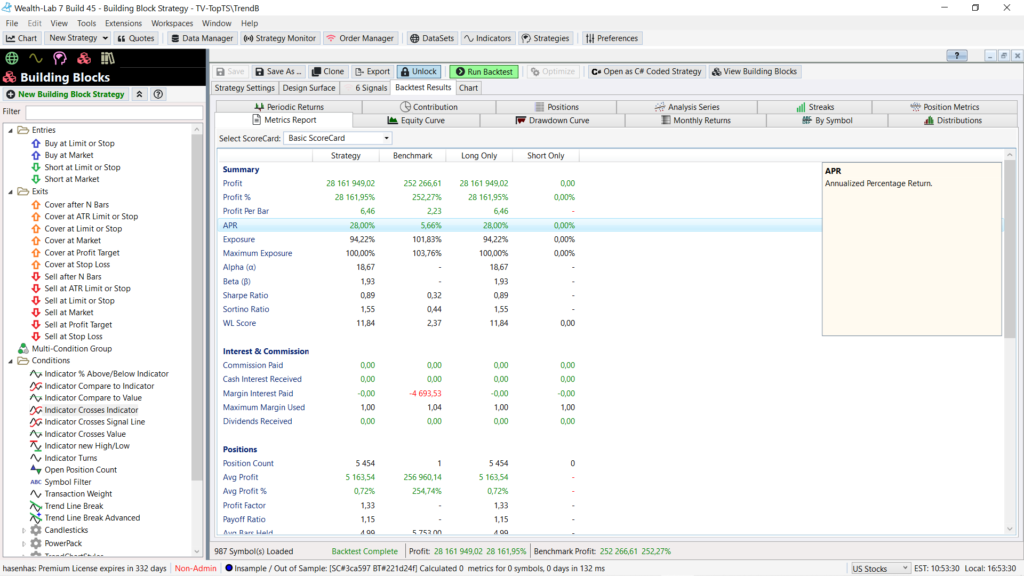Collapse the Conditions tree folder

(10, 360)
